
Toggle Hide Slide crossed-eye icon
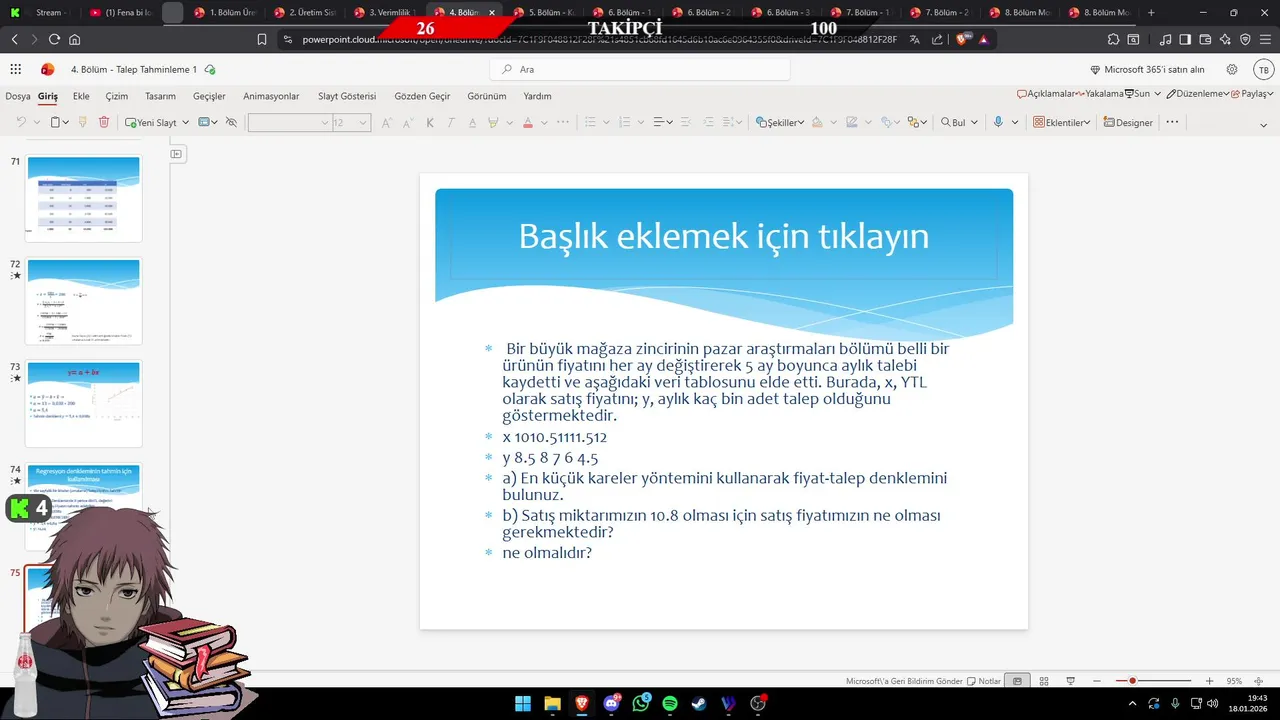click(231, 122)
